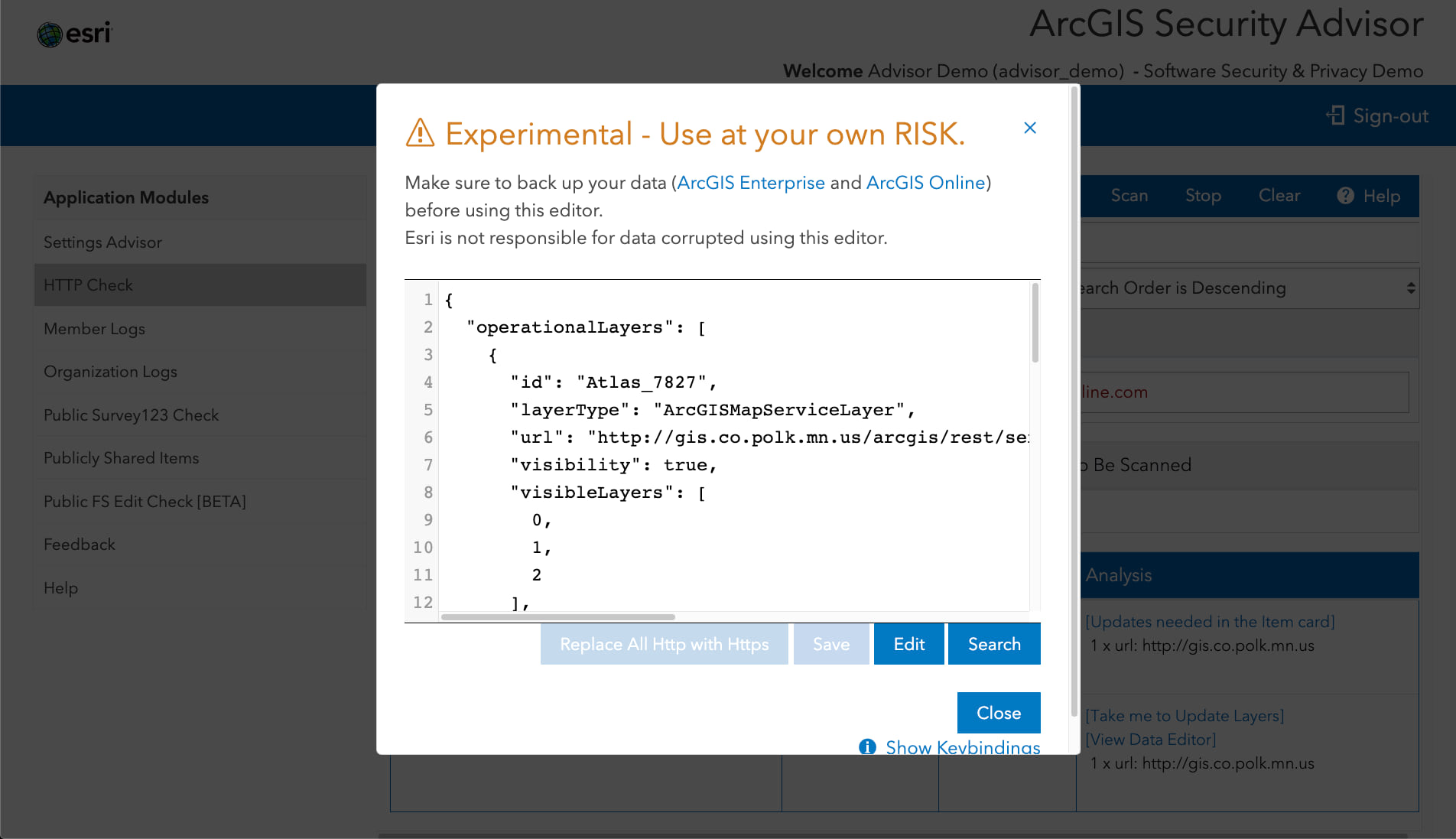
Task: Select HTTP Check module
Action: 200,285
